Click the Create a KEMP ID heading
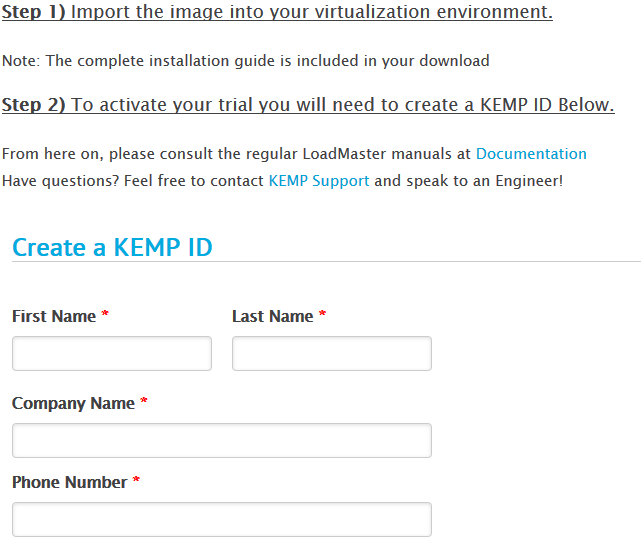Image resolution: width=641 pixels, height=543 pixels. (x=112, y=247)
